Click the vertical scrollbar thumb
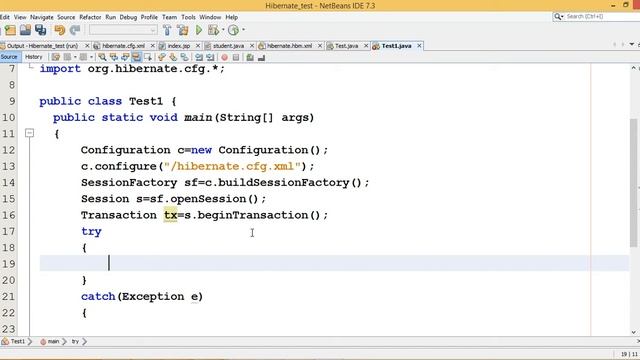The width and height of the screenshot is (640, 360). [x=633, y=182]
